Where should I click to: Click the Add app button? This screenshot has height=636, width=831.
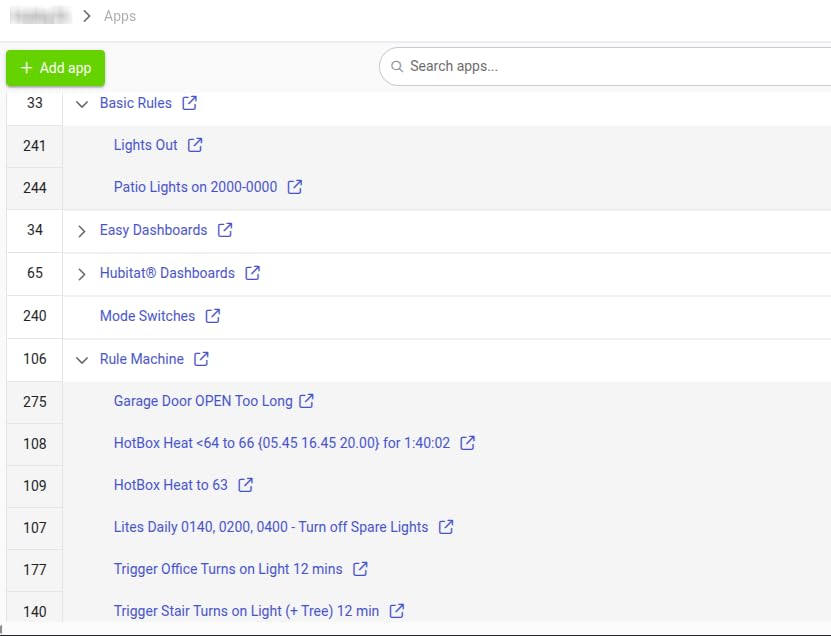click(55, 68)
